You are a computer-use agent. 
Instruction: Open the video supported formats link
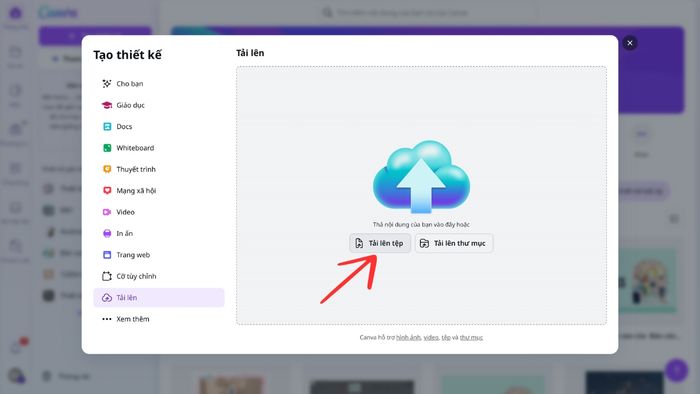click(x=431, y=337)
